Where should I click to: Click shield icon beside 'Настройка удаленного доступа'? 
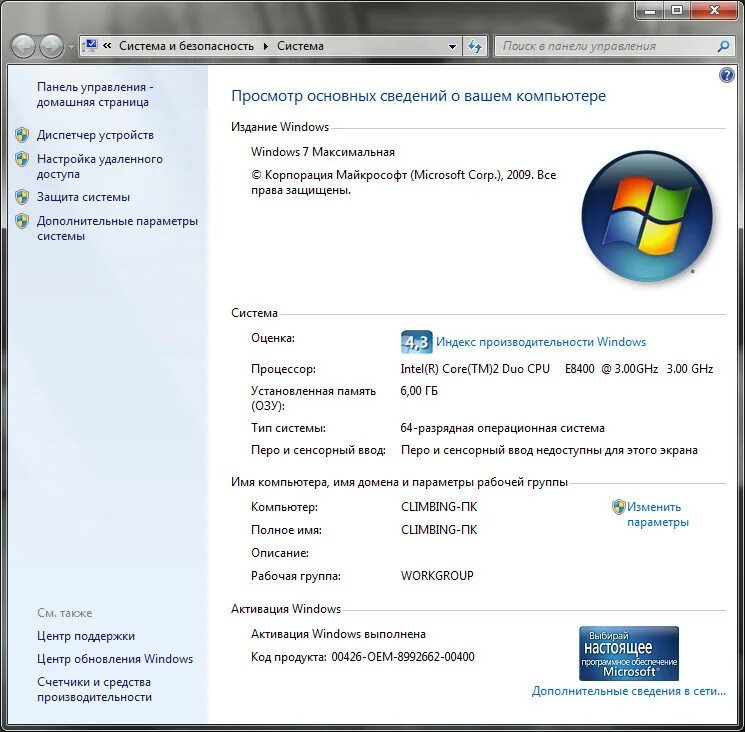tap(22, 159)
